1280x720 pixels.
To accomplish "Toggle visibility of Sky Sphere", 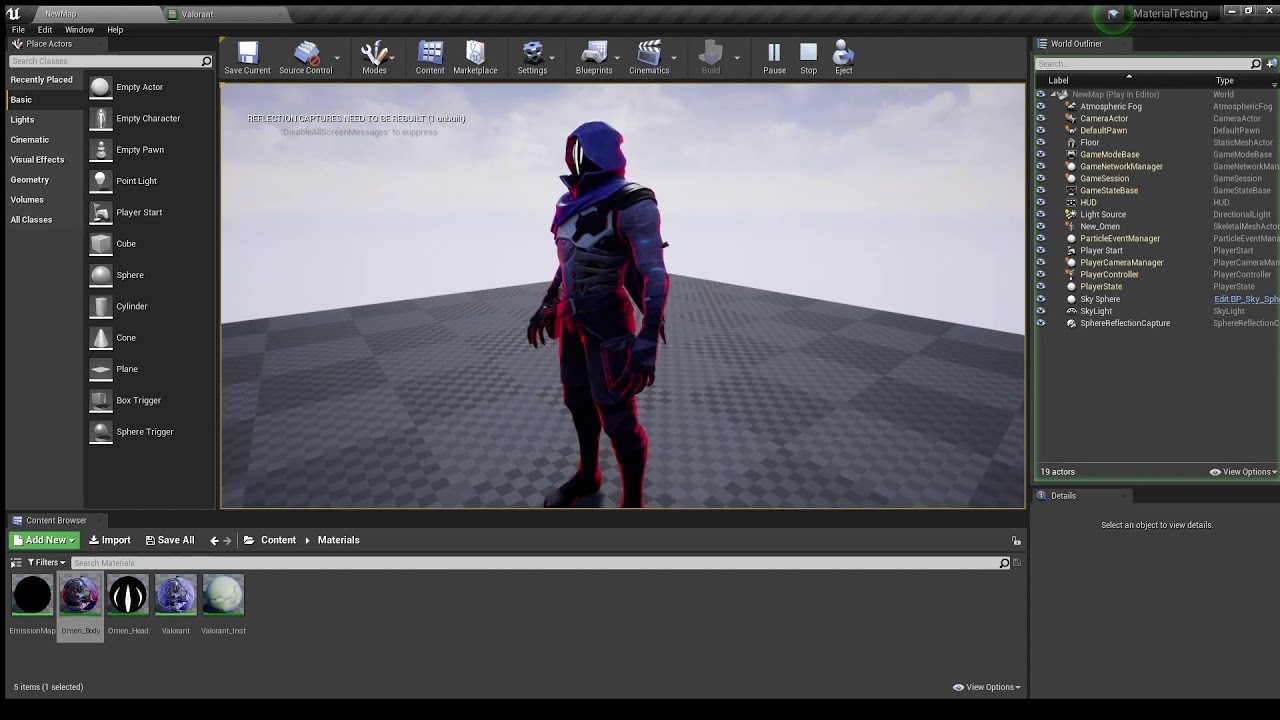I will [x=1041, y=299].
